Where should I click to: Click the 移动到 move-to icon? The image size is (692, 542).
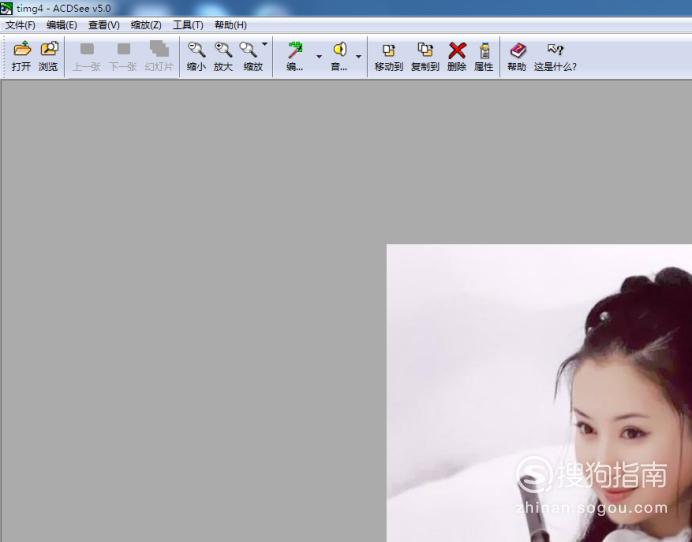tap(388, 56)
